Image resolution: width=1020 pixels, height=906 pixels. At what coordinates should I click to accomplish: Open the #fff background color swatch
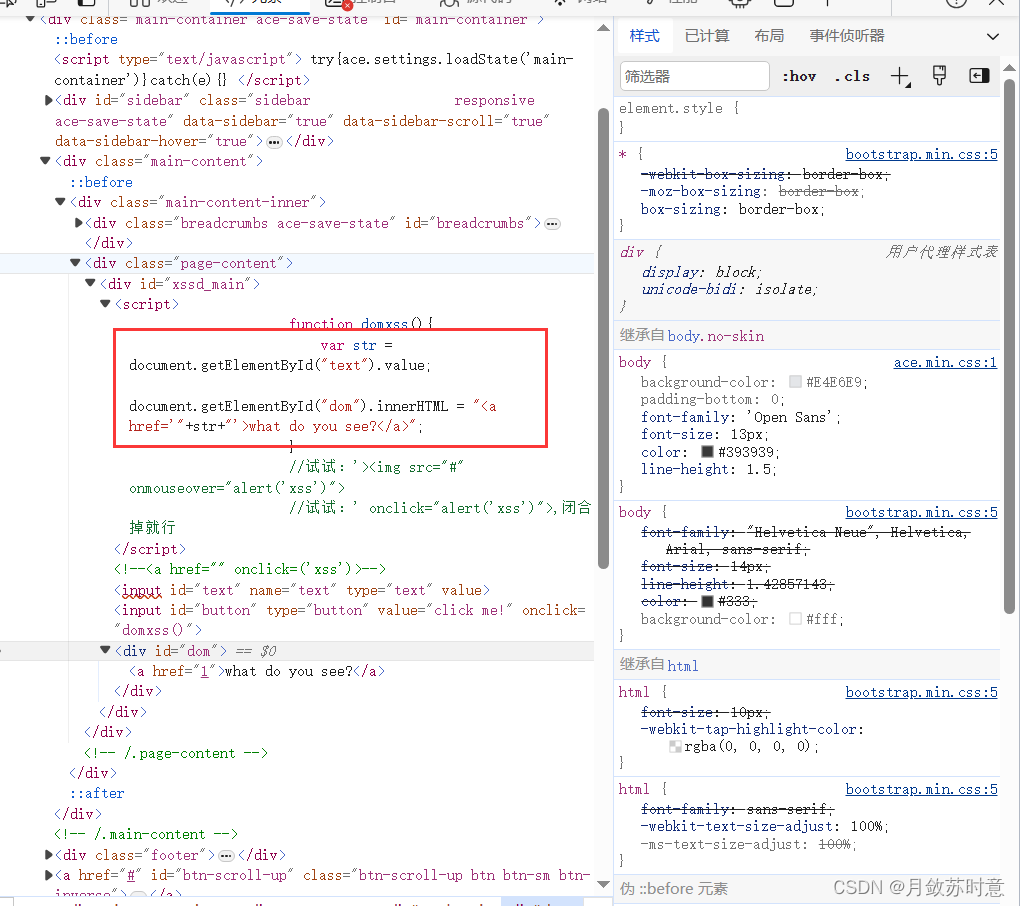click(795, 619)
